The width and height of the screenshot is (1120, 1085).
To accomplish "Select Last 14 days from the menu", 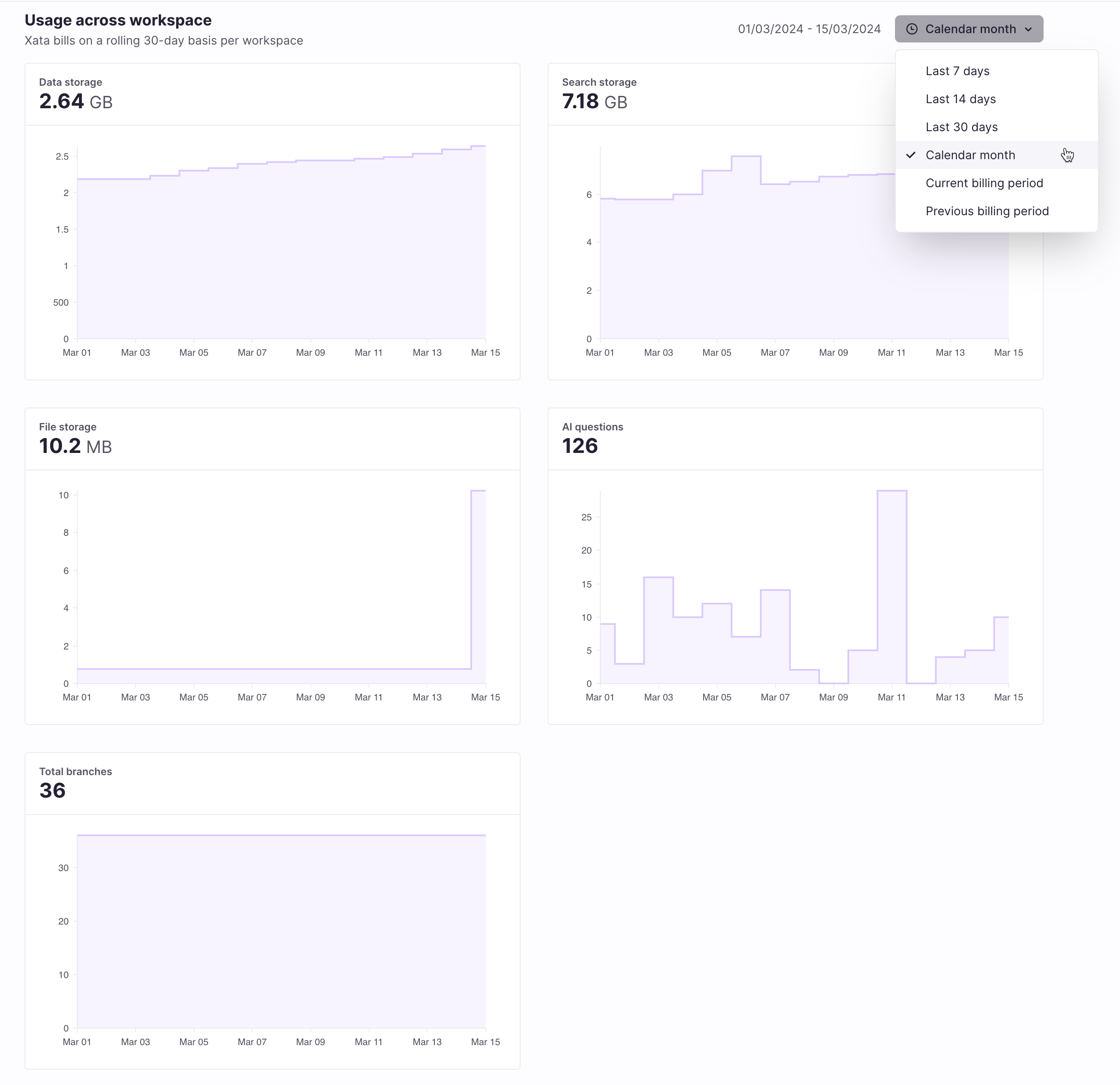I will (960, 99).
